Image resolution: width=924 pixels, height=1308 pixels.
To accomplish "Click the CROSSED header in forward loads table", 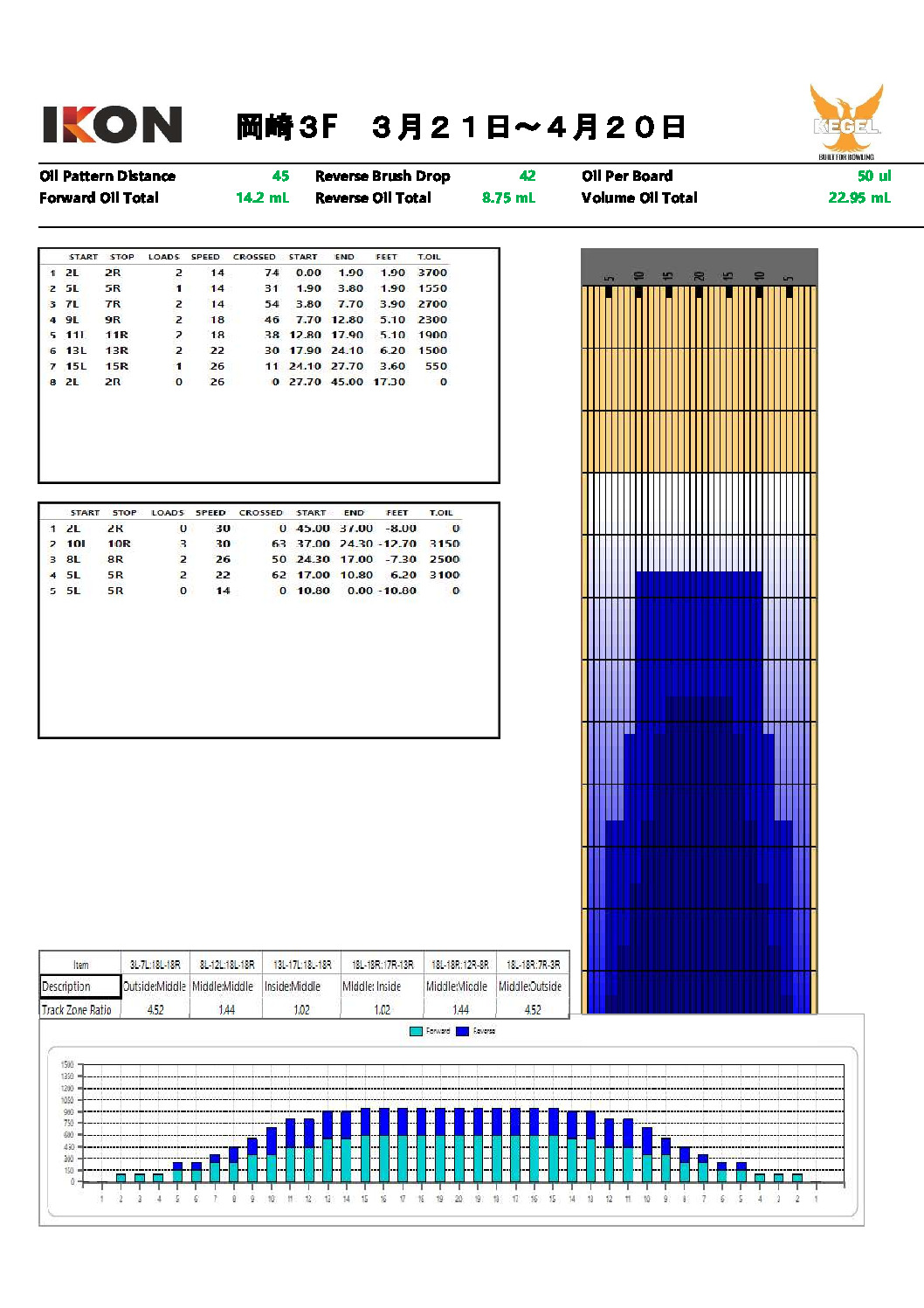I will click(x=254, y=257).
